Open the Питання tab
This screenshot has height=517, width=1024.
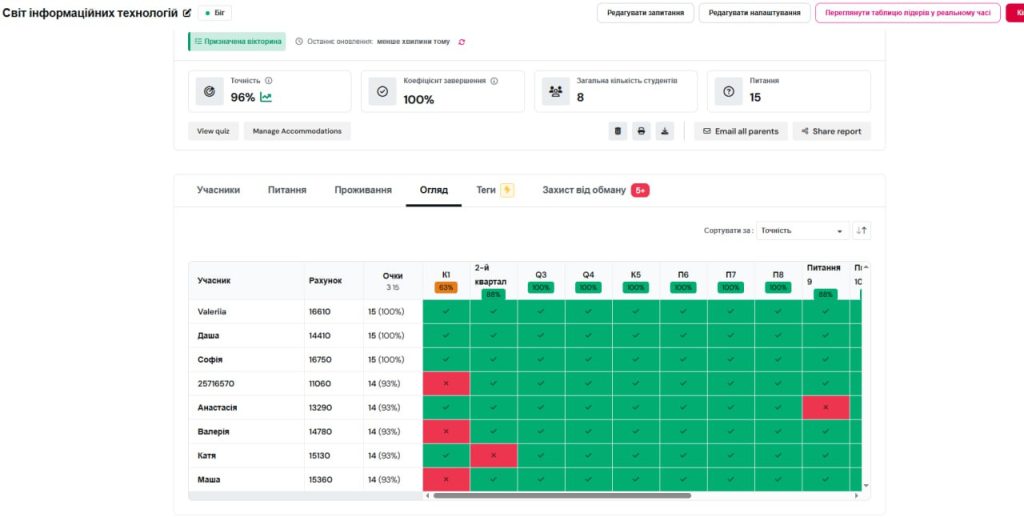(x=287, y=190)
